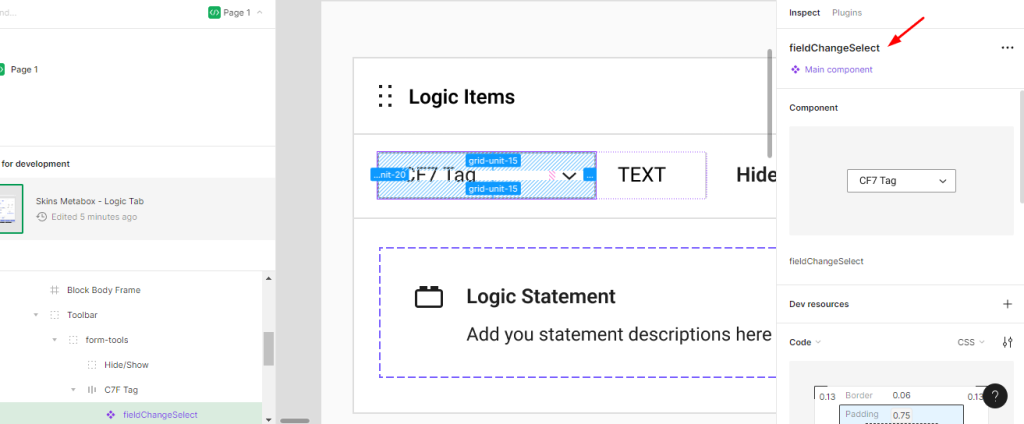Collapse the Toolbar layer group

point(37,315)
